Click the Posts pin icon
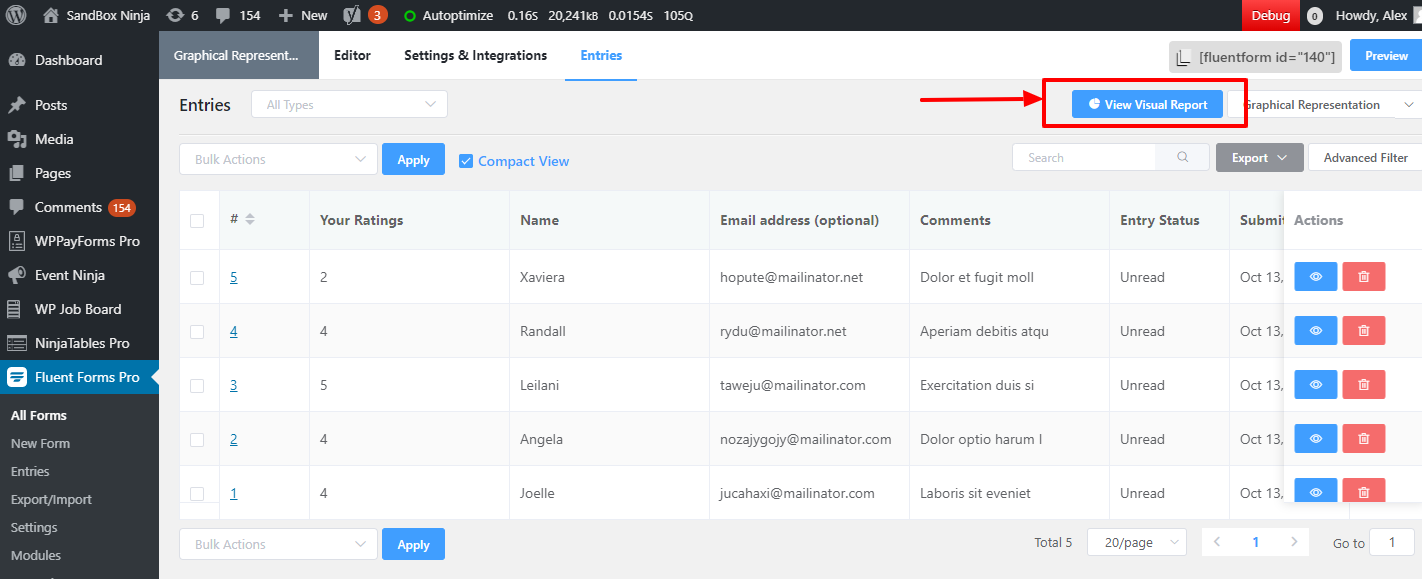Viewport: 1422px width, 579px height. pos(17,105)
